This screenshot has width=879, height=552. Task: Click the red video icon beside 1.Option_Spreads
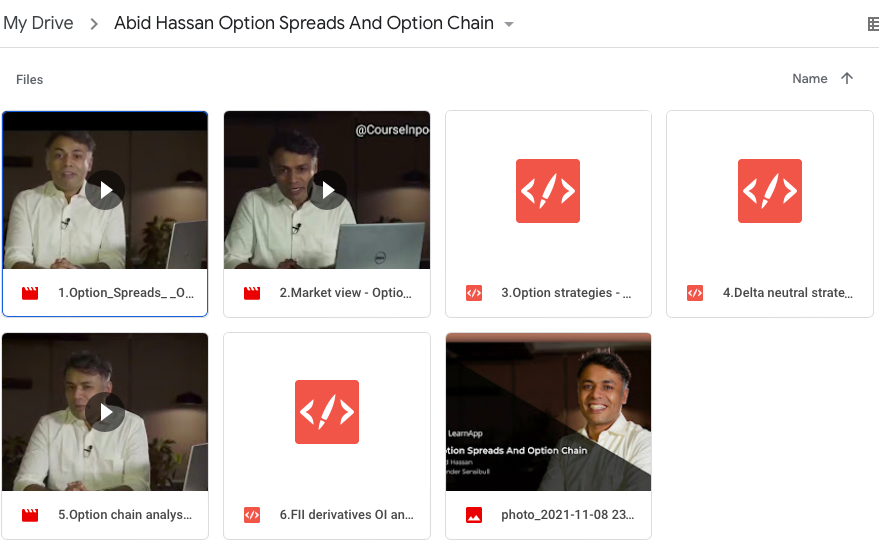click(x=30, y=293)
